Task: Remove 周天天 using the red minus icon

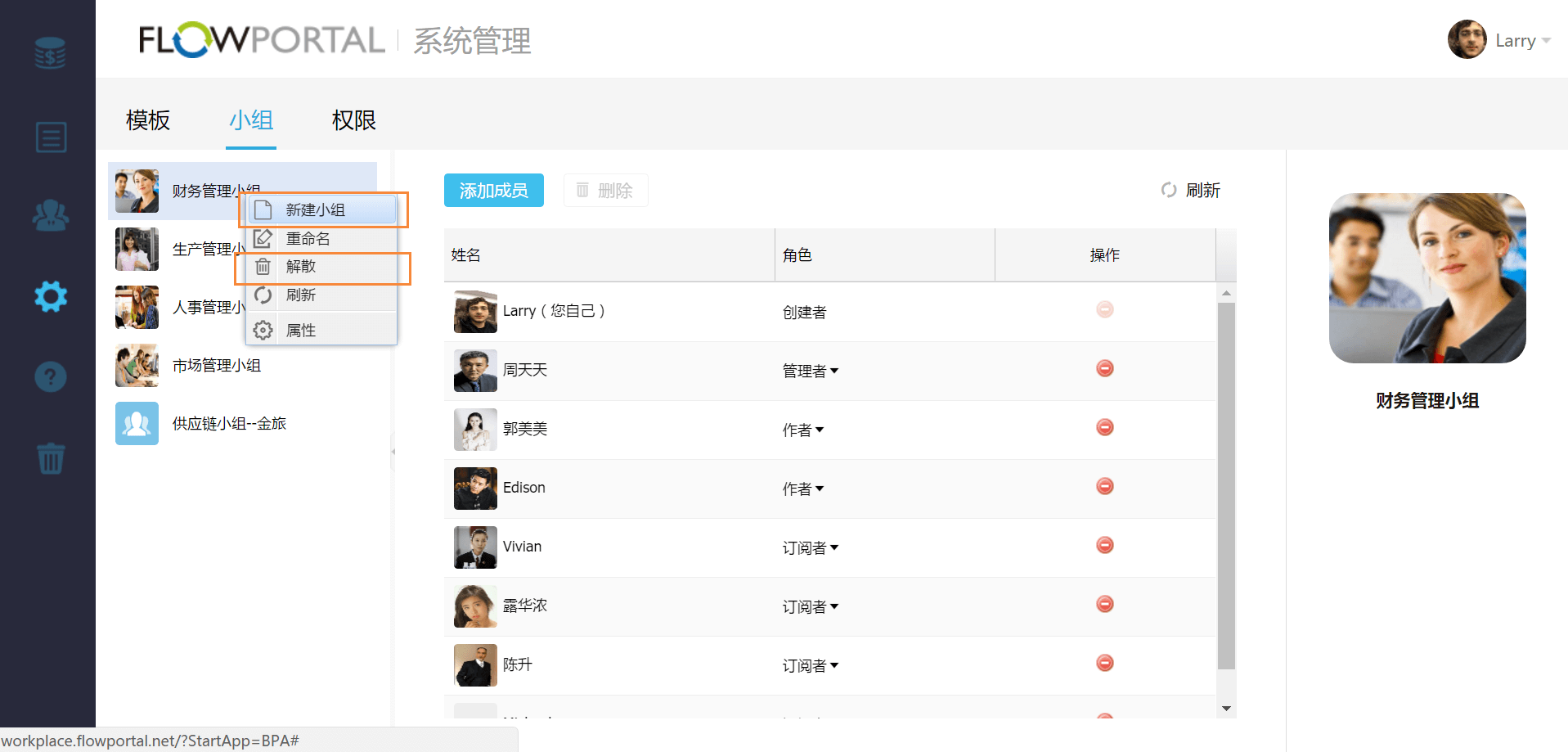Action: point(1104,369)
